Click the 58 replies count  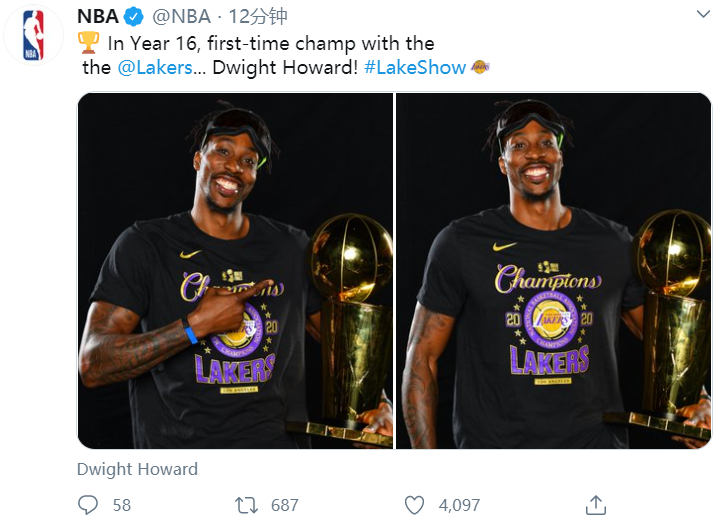click(122, 505)
